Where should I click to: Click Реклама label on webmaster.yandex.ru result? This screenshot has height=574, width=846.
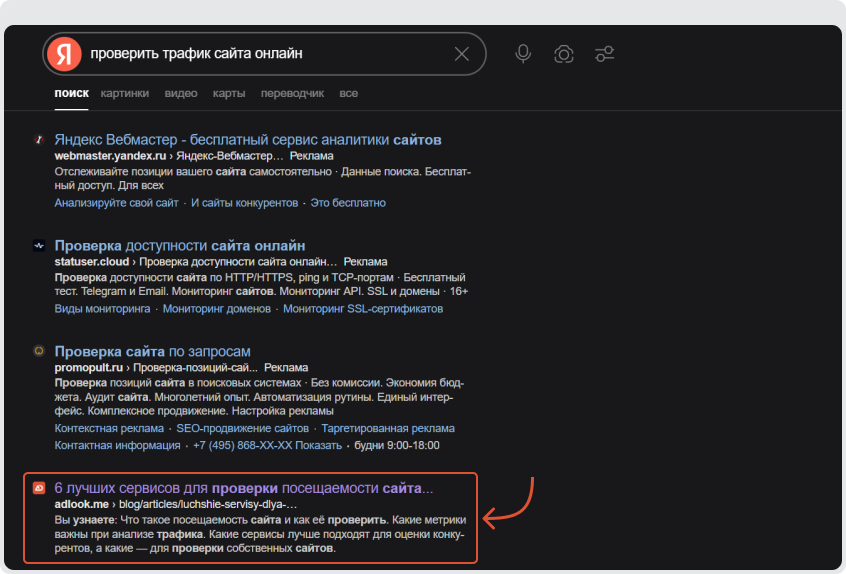point(311,156)
